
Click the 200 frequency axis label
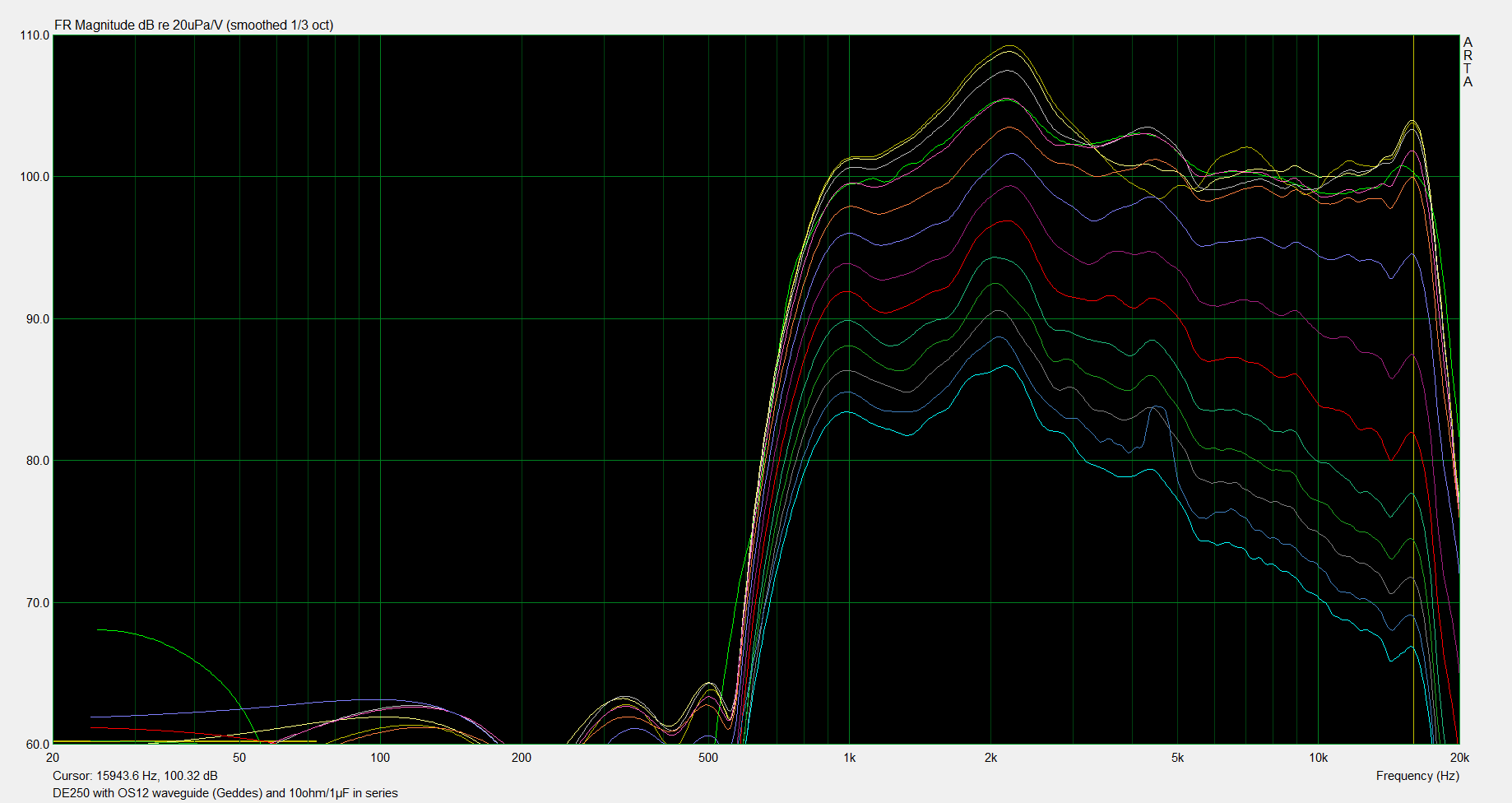tap(522, 758)
